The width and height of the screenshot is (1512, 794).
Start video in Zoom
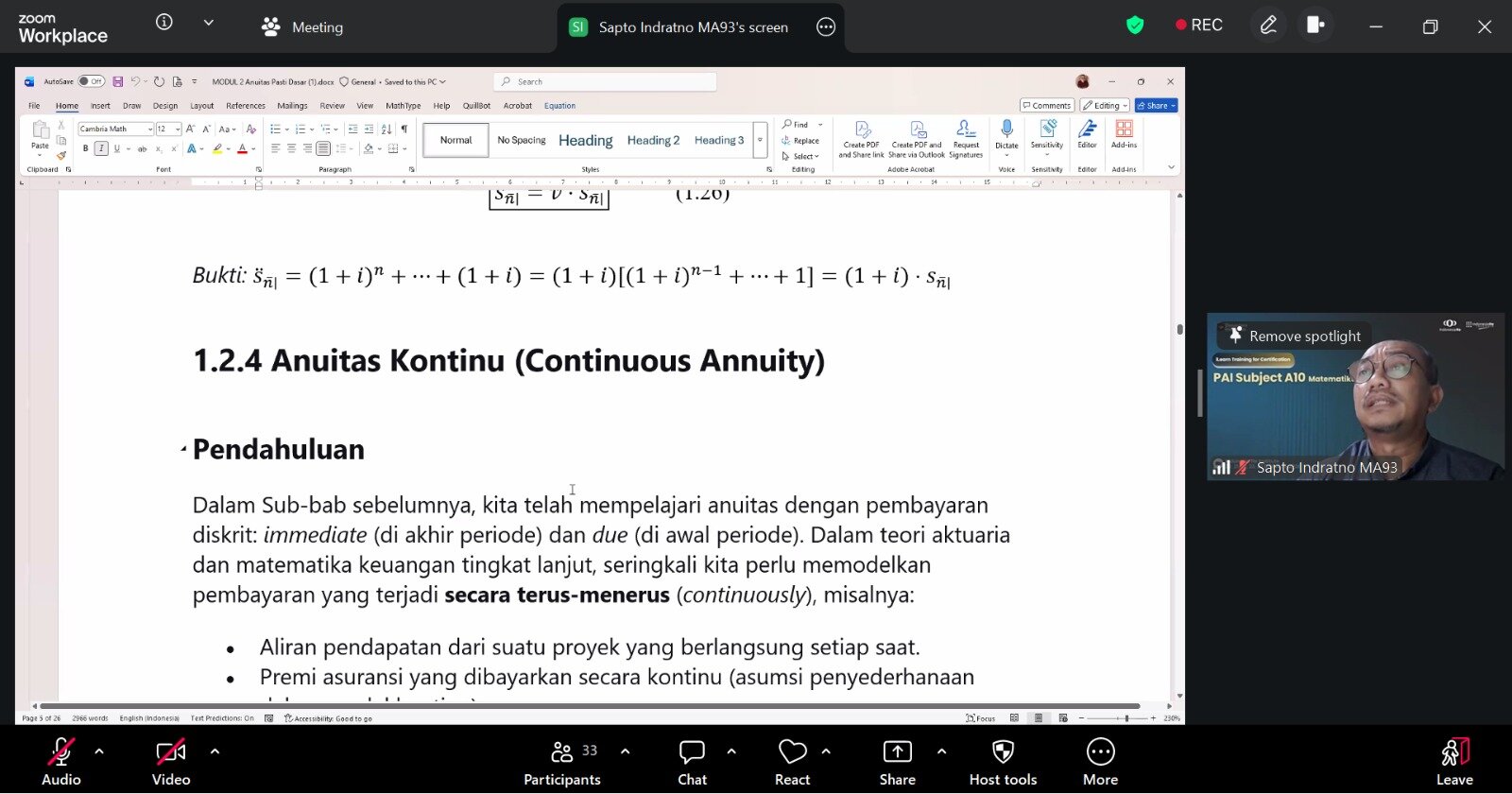click(171, 762)
